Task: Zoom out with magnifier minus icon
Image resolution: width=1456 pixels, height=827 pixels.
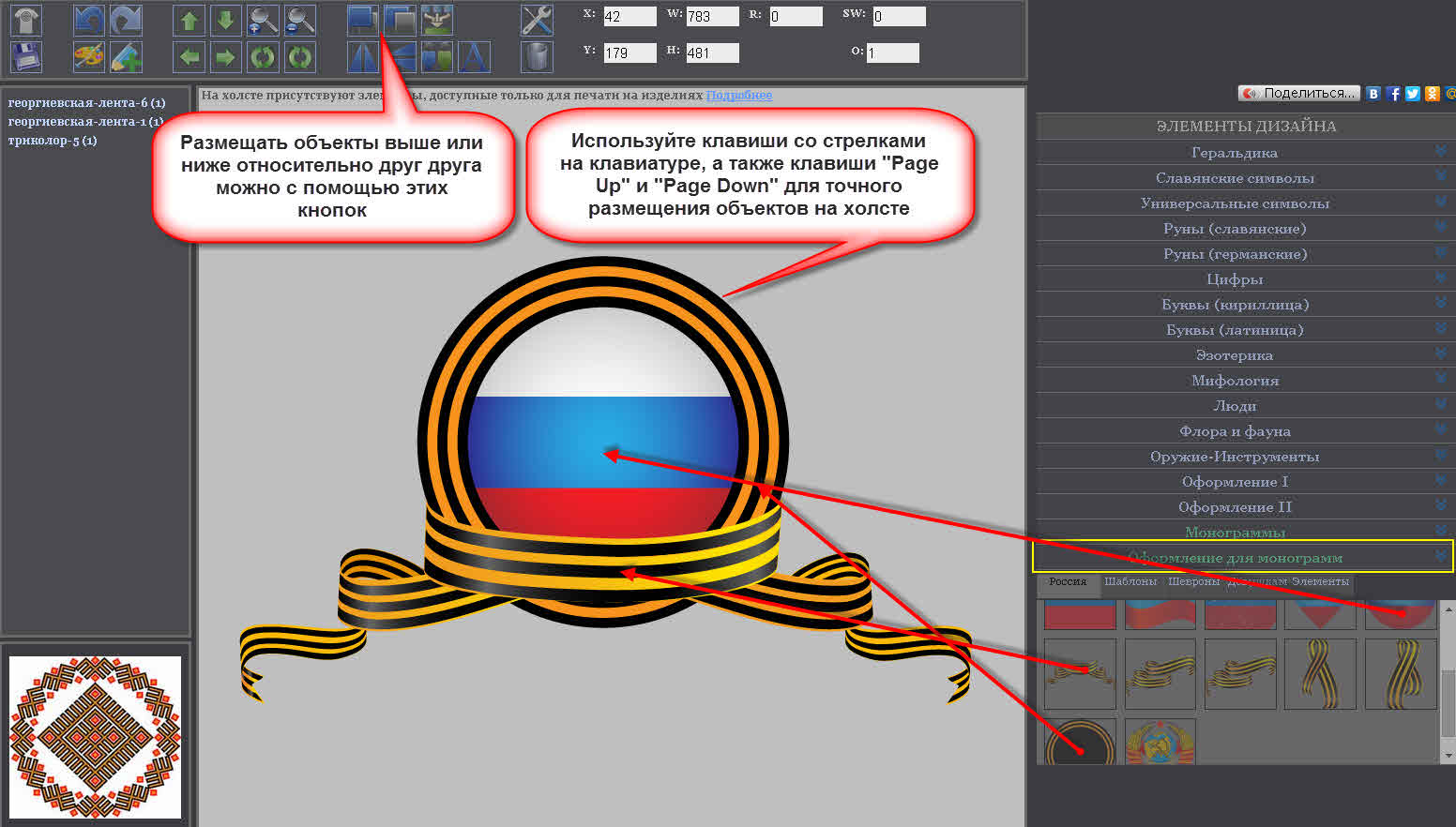Action: coord(300,21)
